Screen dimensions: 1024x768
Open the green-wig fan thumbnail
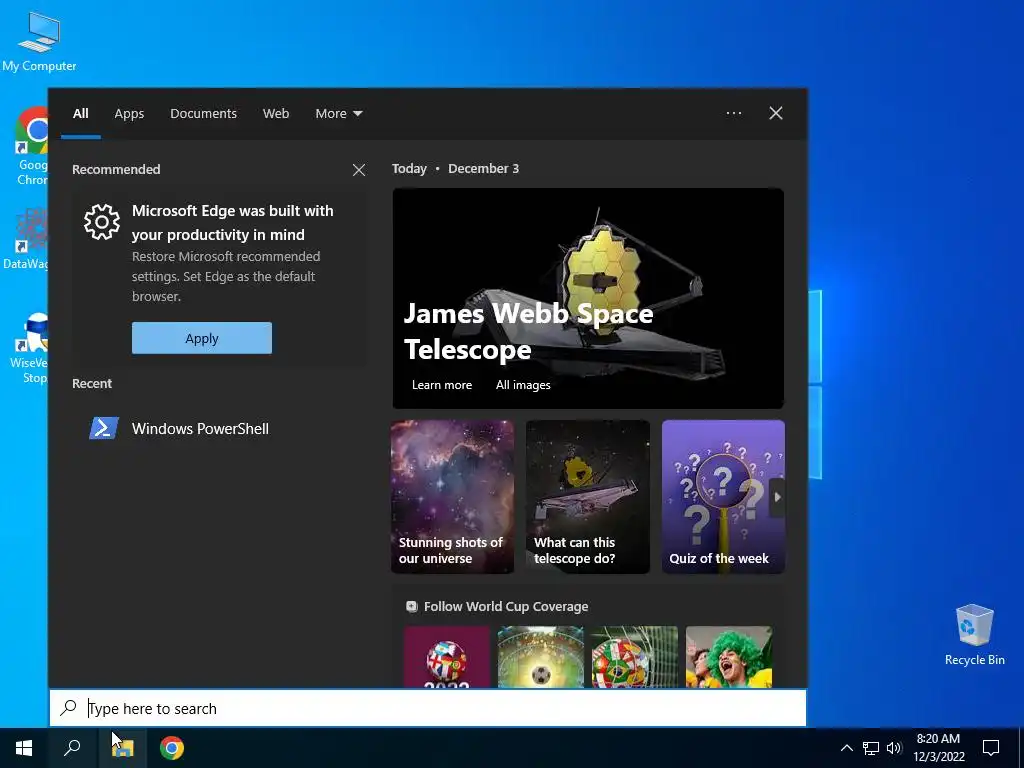coord(729,657)
